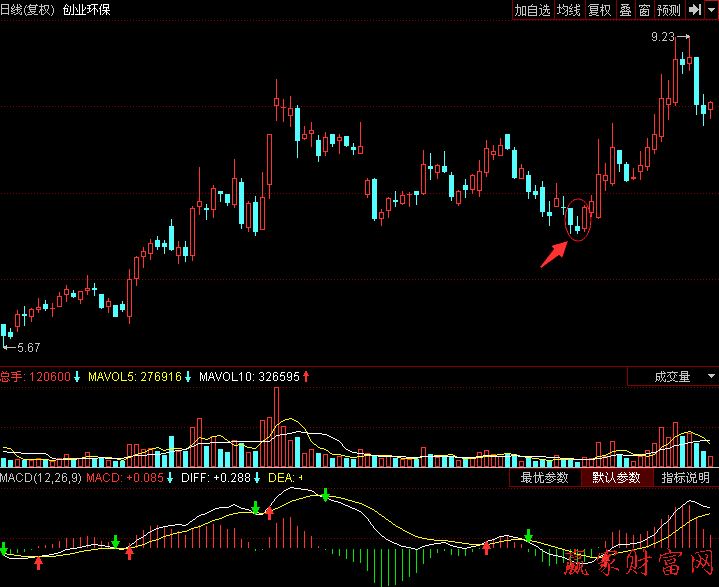Toggle the 叠 overlay chart option
This screenshot has width=719, height=587.
625,10
